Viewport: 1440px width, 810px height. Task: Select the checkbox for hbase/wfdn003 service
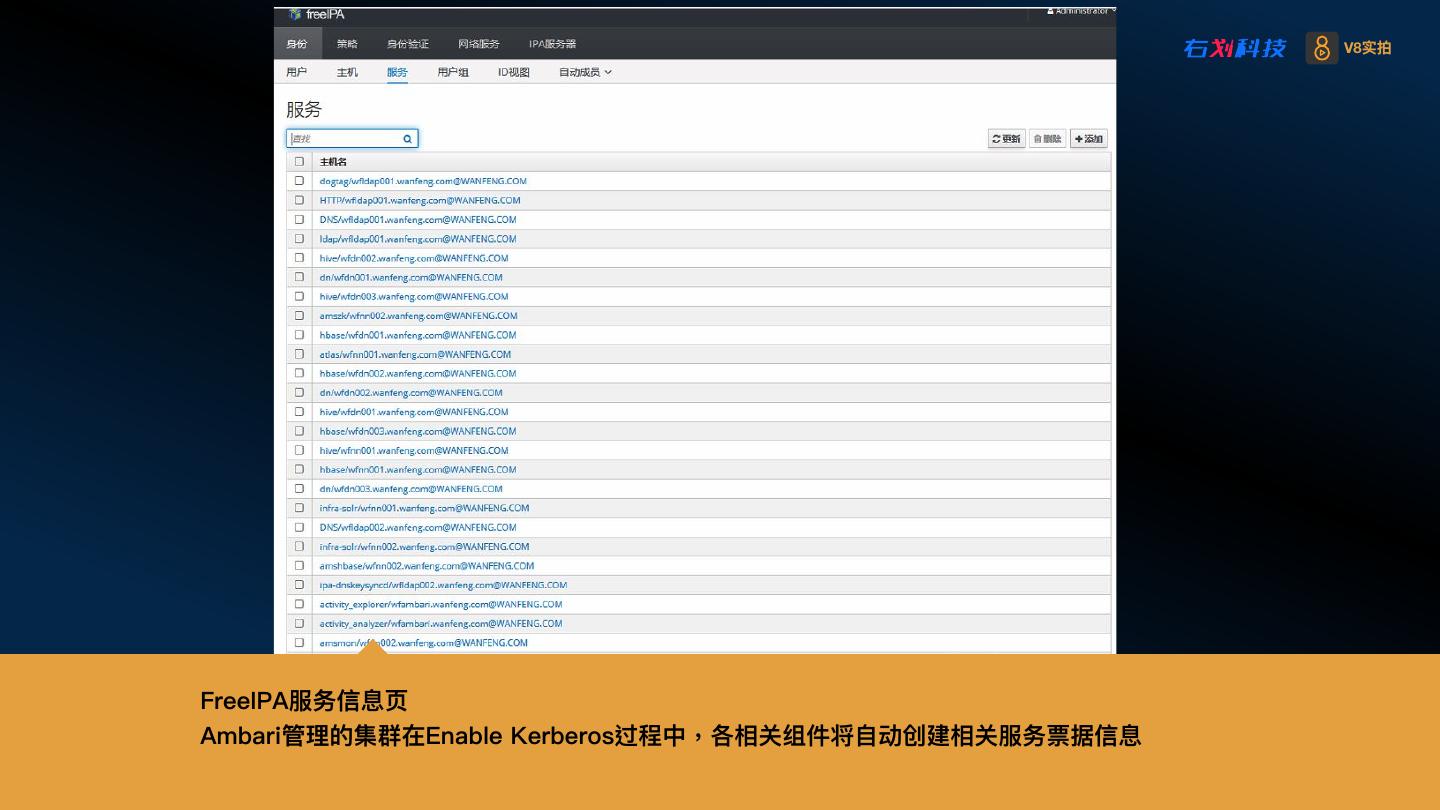tap(299, 431)
